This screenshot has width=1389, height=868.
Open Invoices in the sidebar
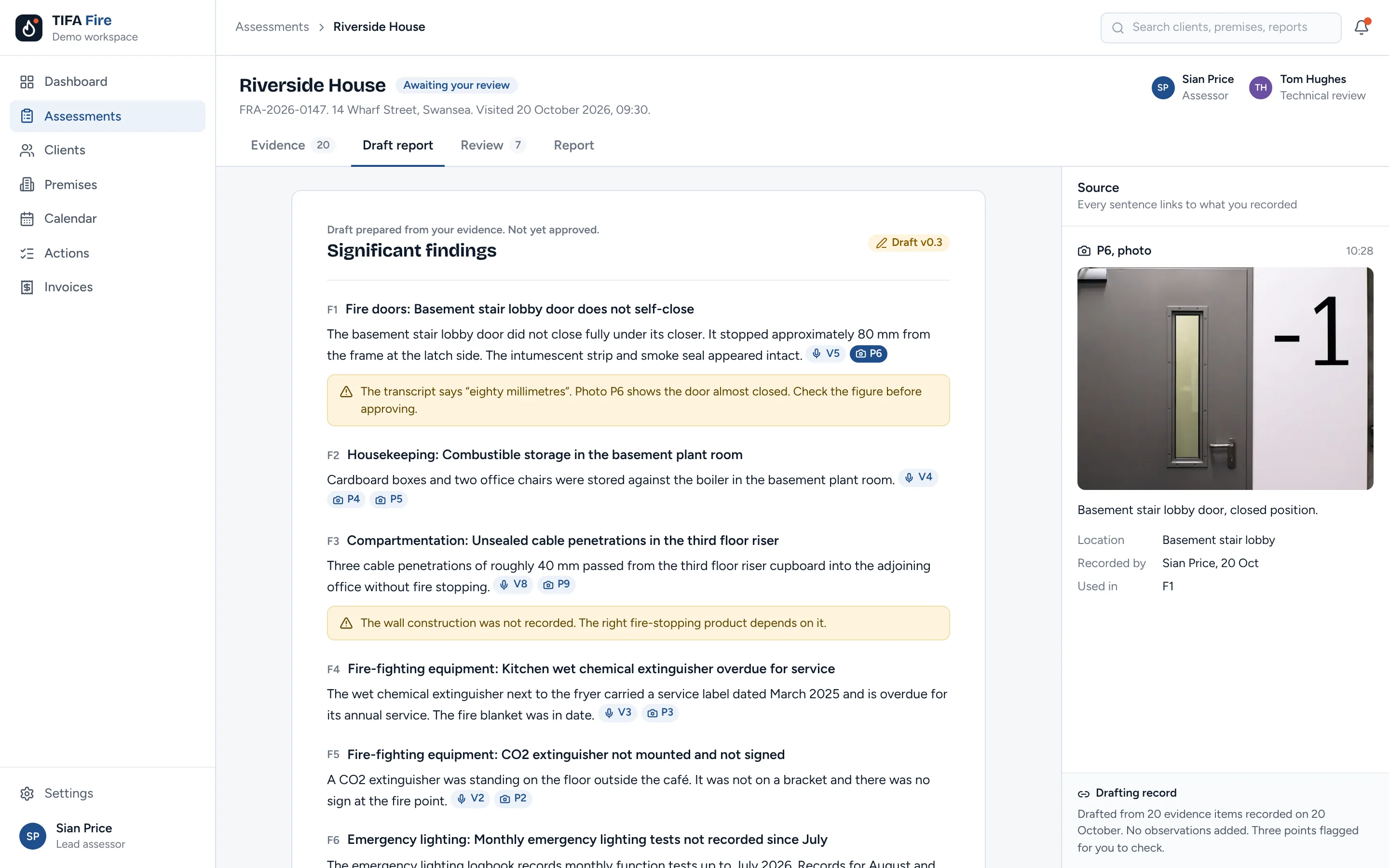[x=108, y=286]
